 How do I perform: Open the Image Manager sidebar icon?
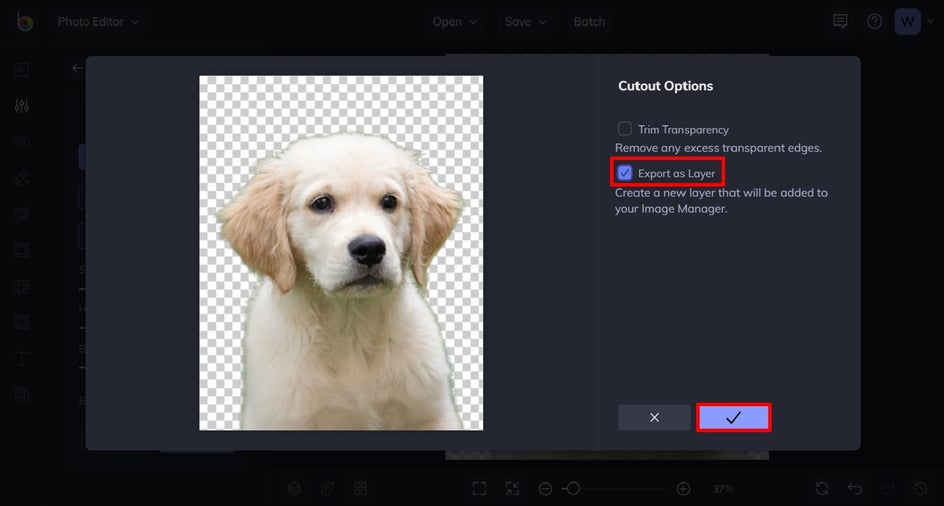(22, 69)
